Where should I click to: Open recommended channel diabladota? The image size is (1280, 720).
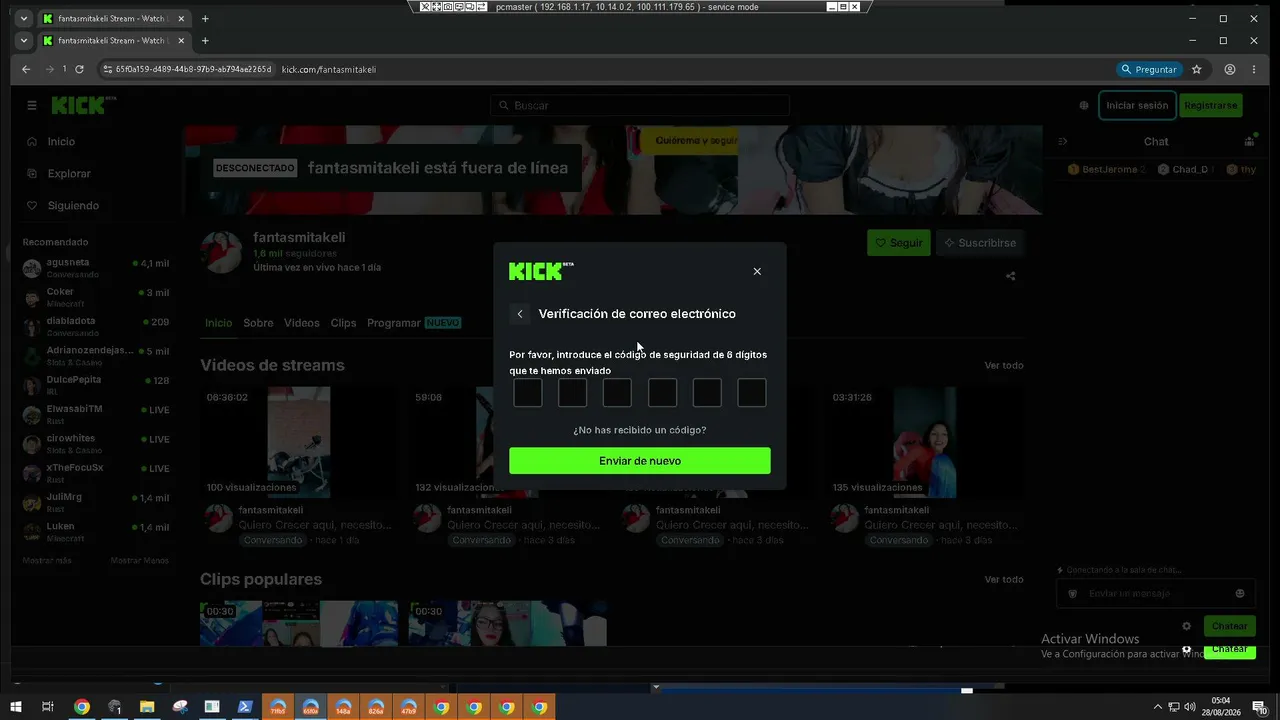pyautogui.click(x=96, y=327)
